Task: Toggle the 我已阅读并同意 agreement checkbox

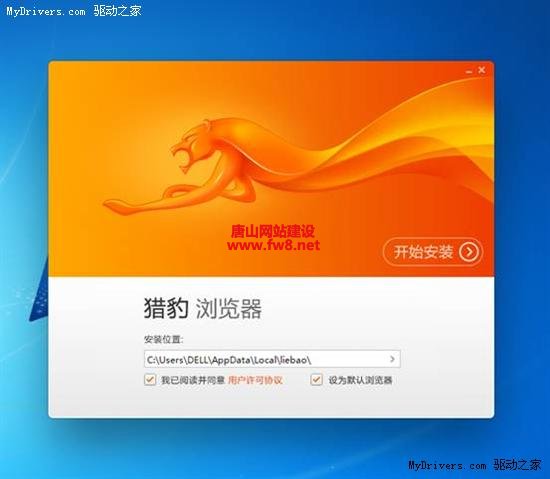Action: point(150,380)
